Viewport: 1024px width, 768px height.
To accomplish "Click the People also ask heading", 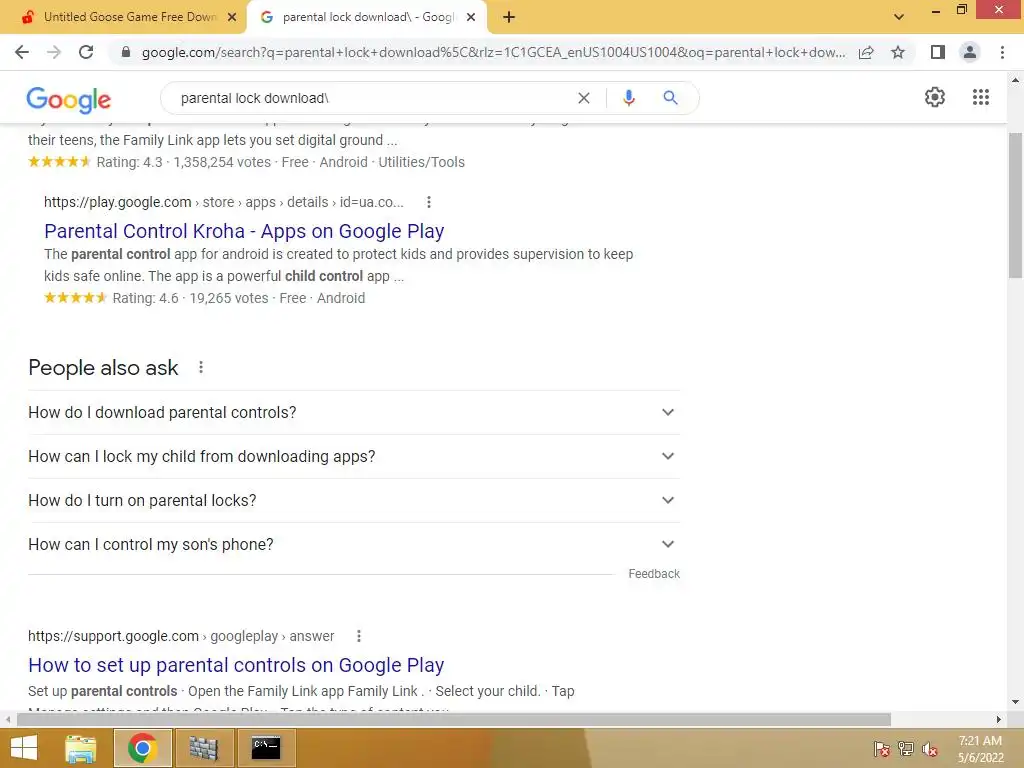I will pos(103,368).
